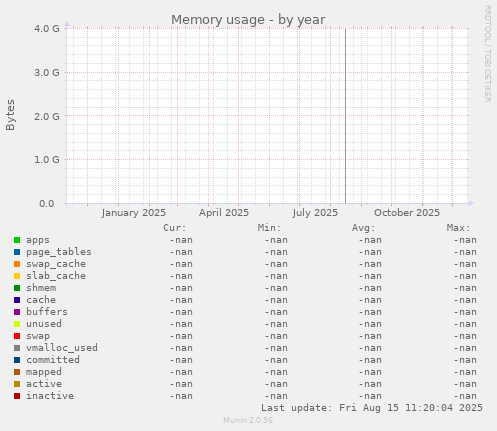The image size is (497, 431).
Task: Click the 'July 2025' x-axis label
Action: pos(315,213)
